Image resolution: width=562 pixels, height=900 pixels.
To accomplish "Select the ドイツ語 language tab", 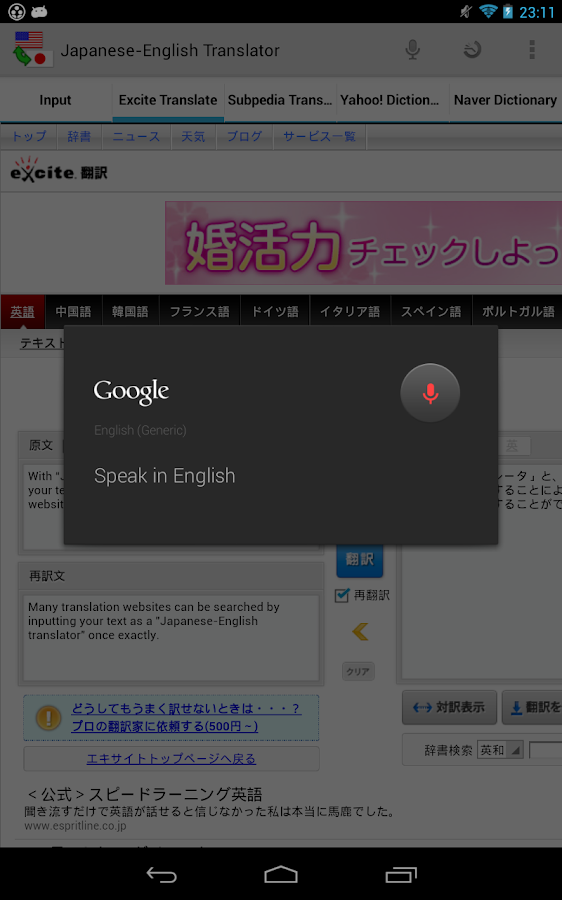I will pos(275,312).
